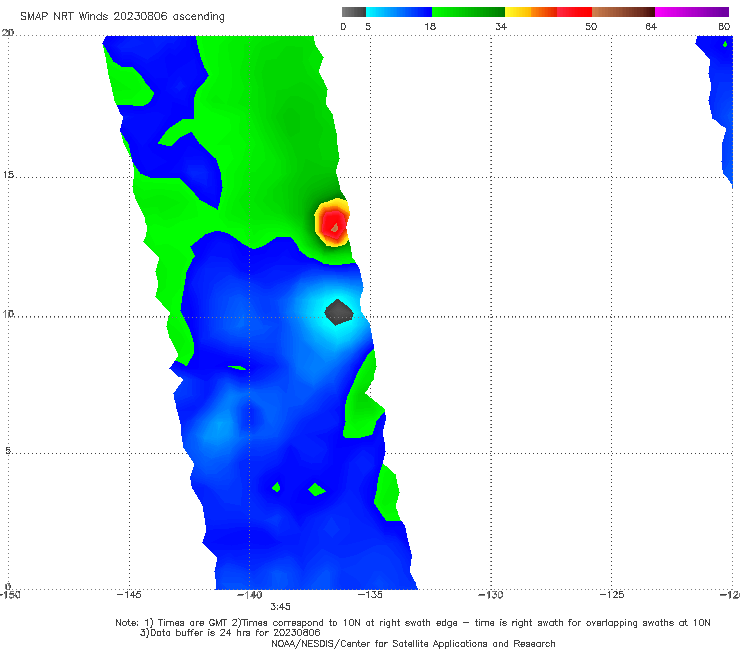This screenshot has height=650, width=740.
Task: Click the color bar label "34"
Action: tap(501, 26)
